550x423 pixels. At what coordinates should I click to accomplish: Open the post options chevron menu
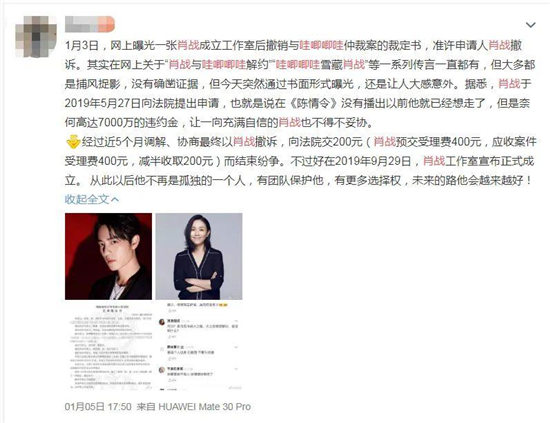530,25
